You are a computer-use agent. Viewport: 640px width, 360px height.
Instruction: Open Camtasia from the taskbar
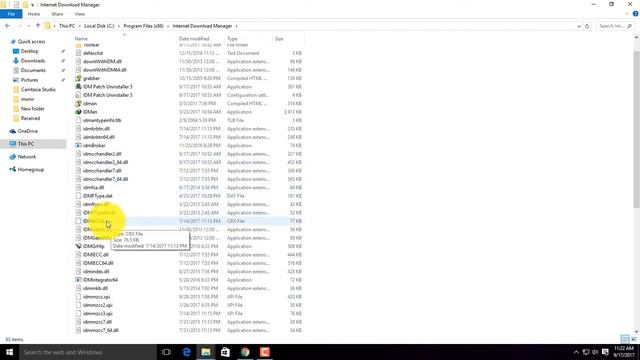coord(264,352)
